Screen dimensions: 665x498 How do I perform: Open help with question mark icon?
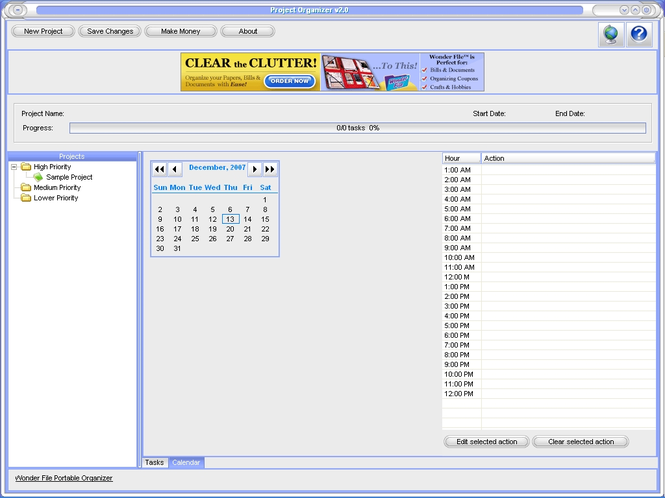(639, 34)
